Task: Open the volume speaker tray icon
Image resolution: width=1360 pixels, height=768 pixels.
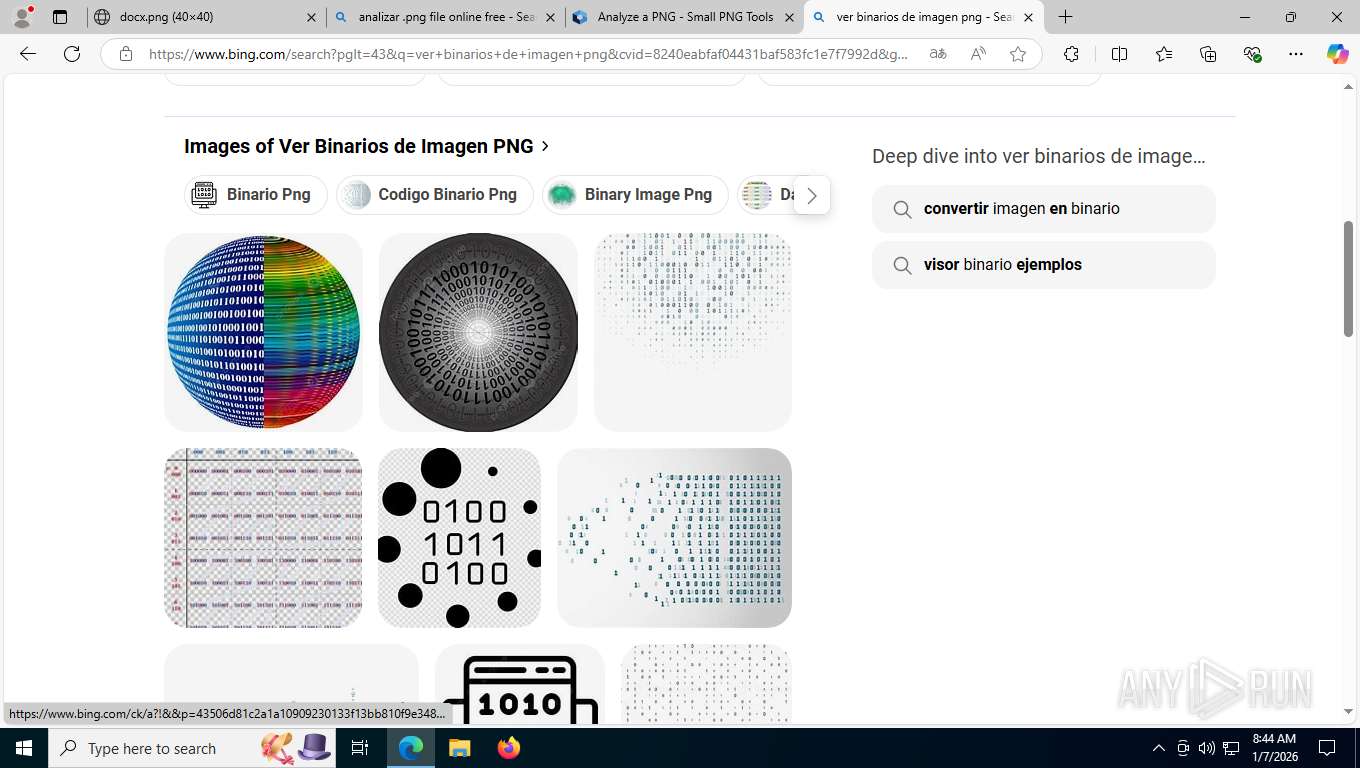Action: coord(1207,748)
